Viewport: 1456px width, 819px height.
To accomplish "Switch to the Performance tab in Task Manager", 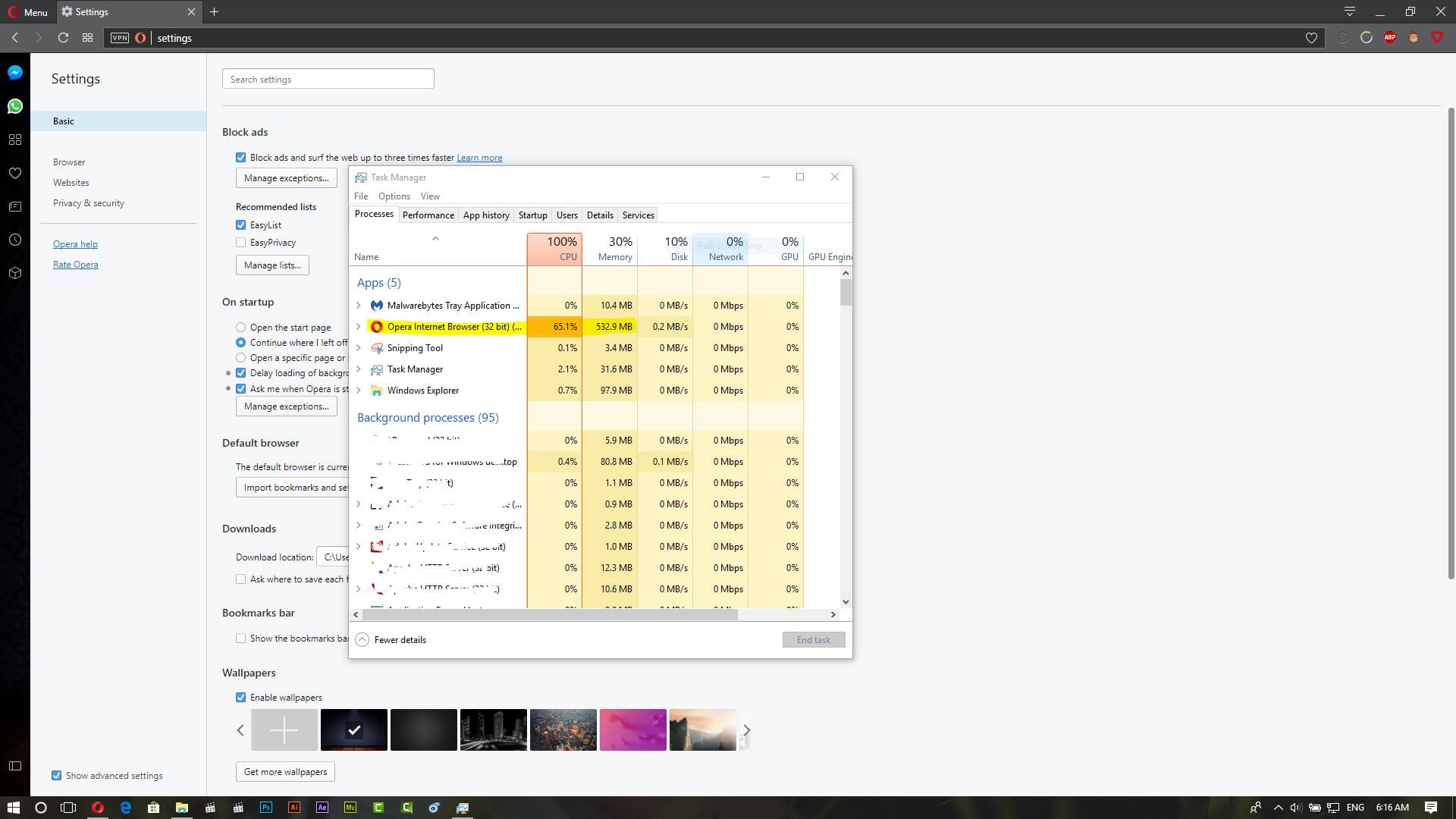I will click(428, 215).
